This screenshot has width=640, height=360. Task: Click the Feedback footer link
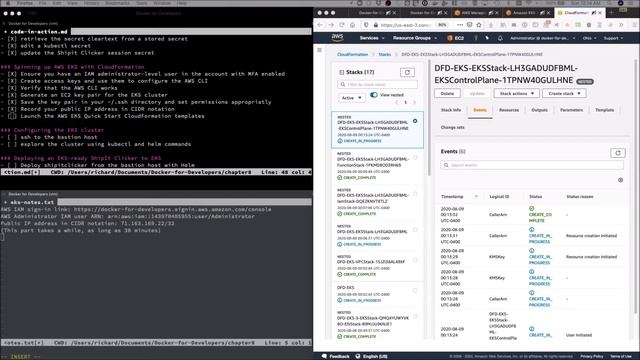coord(339,356)
